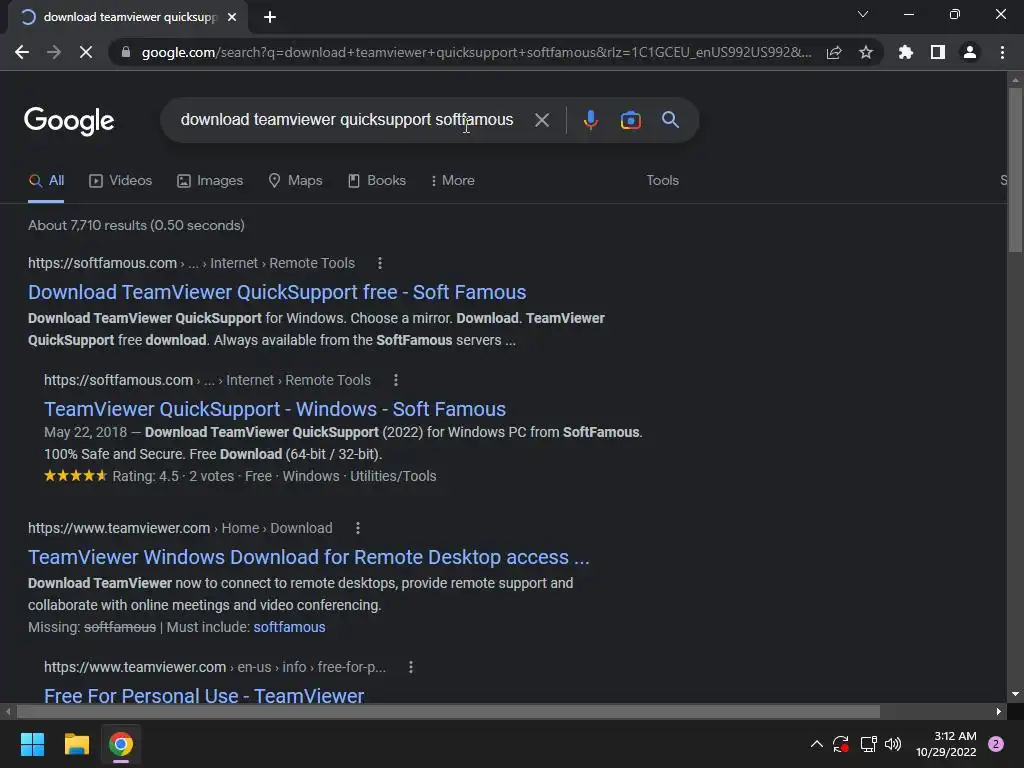Screen dimensions: 1024x768
Task: Open TeamViewer Windows Download for Remote Desktop
Action: tap(308, 557)
